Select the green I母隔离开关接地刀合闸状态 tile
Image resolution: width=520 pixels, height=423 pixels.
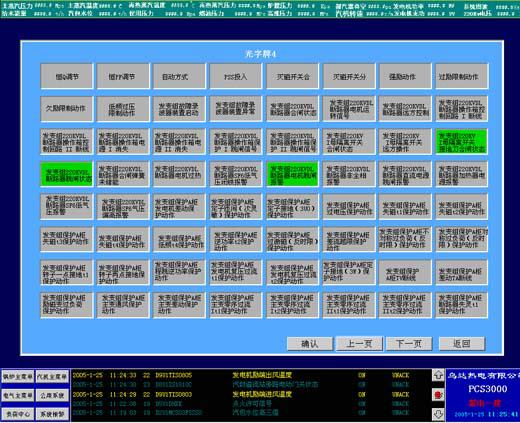[x=461, y=142]
